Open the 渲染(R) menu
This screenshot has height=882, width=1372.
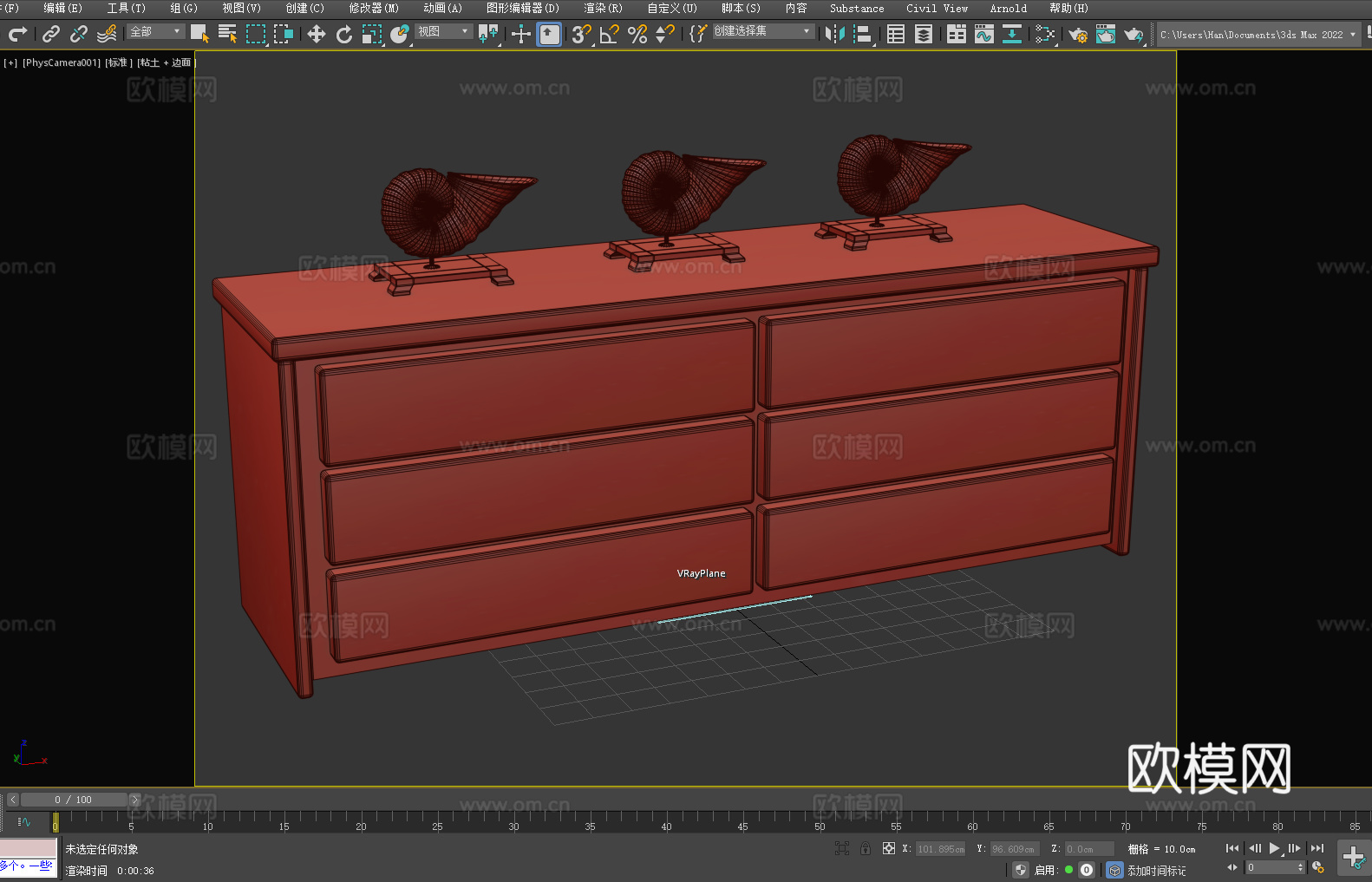[604, 8]
